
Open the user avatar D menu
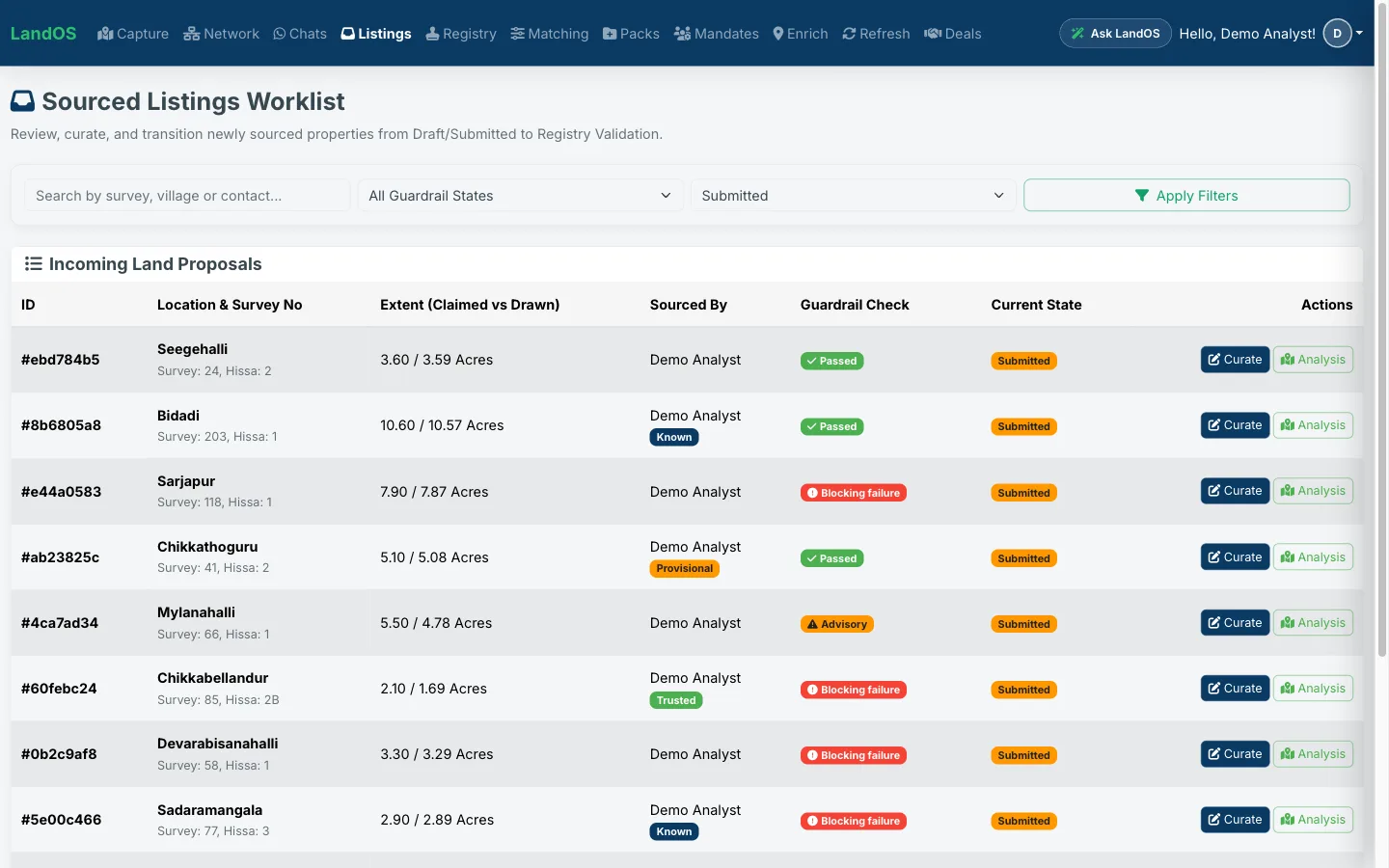click(x=1343, y=34)
